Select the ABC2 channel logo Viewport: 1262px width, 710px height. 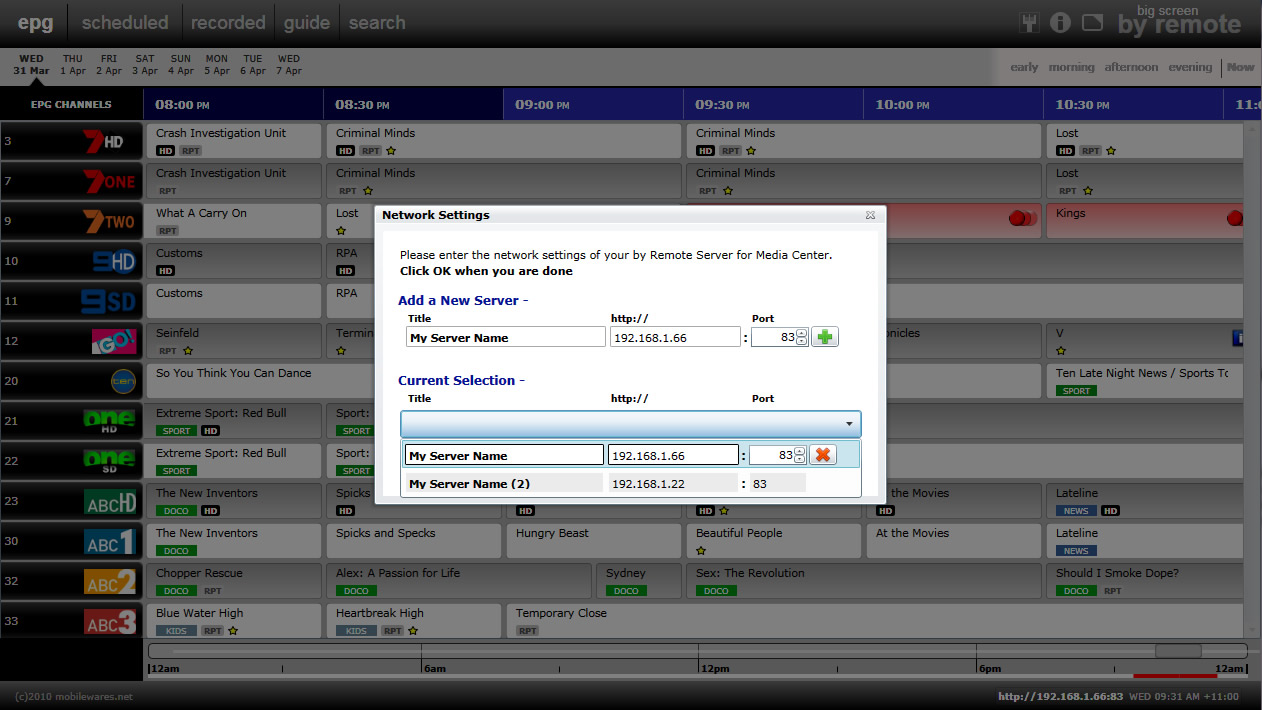110,581
